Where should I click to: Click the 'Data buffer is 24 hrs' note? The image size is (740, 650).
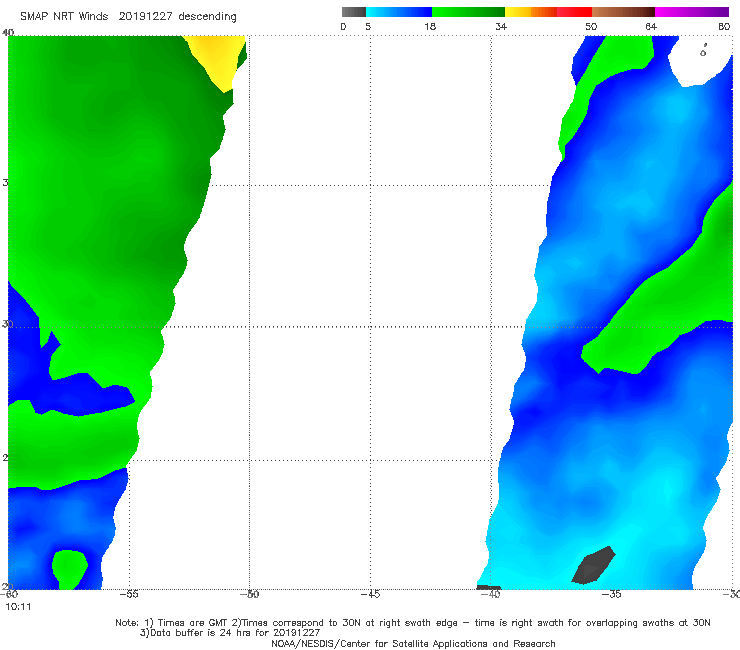[x=230, y=633]
